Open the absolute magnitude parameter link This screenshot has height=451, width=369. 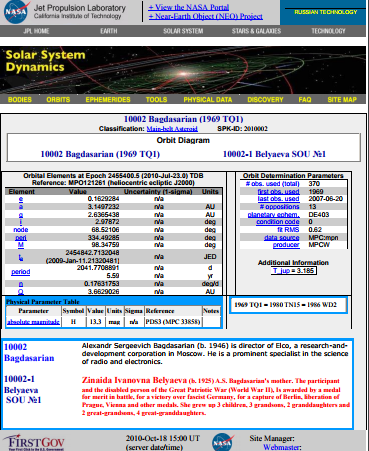click(x=33, y=322)
